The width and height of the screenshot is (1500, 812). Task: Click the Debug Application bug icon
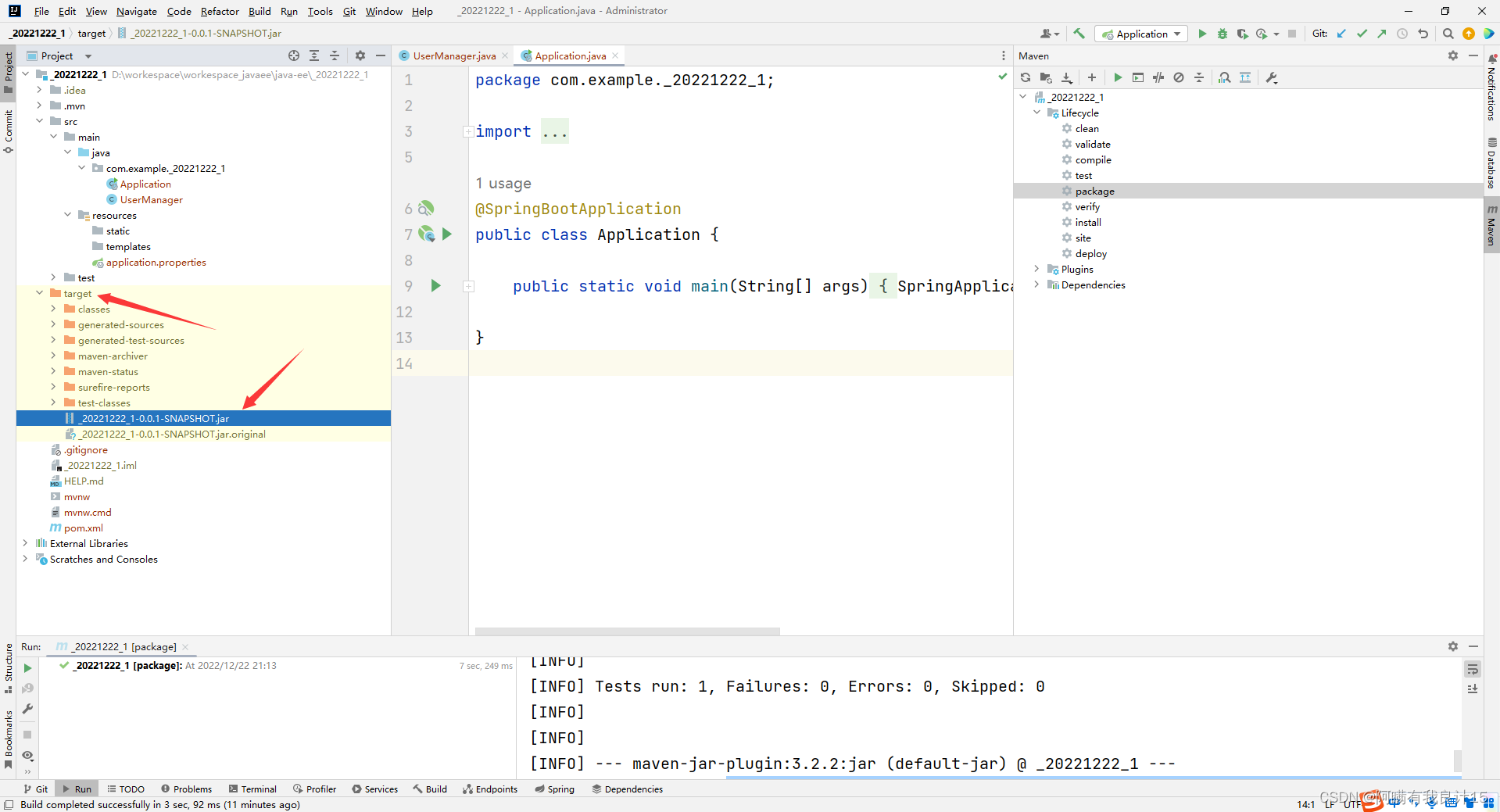pos(1222,34)
